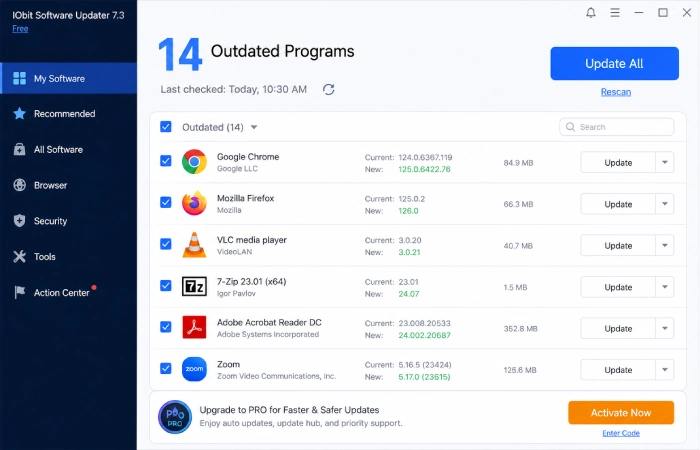
Task: Click the Last checked: Today, 10:30 AM text
Action: point(233,89)
